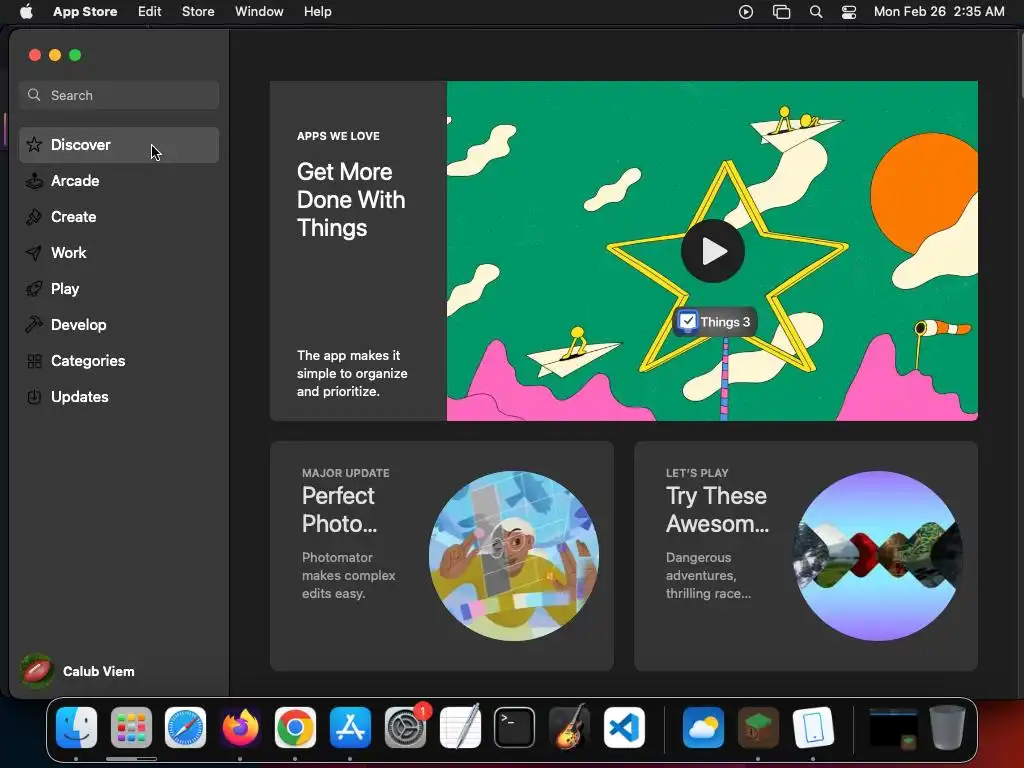Launch Google Chrome from the Dock
The image size is (1024, 768).
click(x=295, y=728)
